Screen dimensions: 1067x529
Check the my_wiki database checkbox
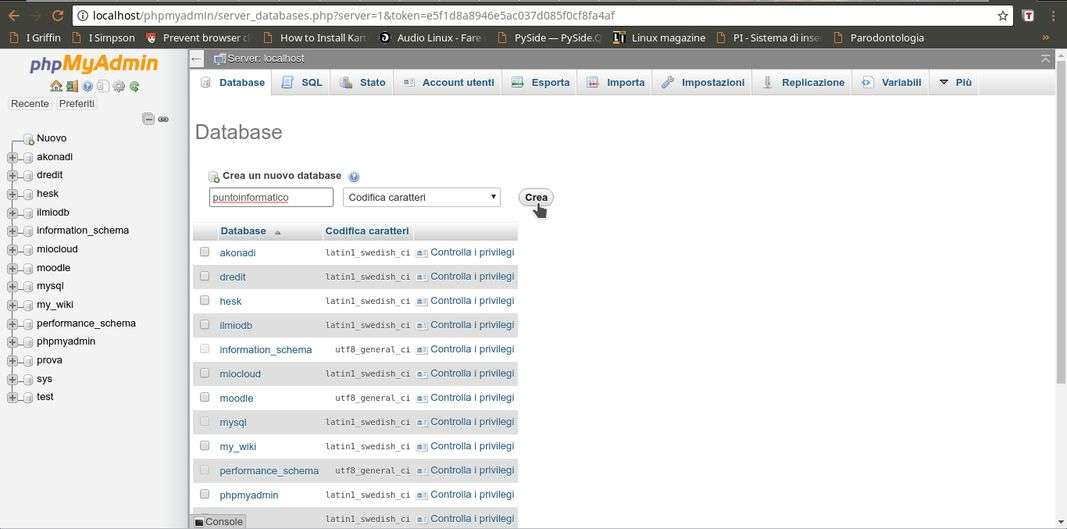204,445
